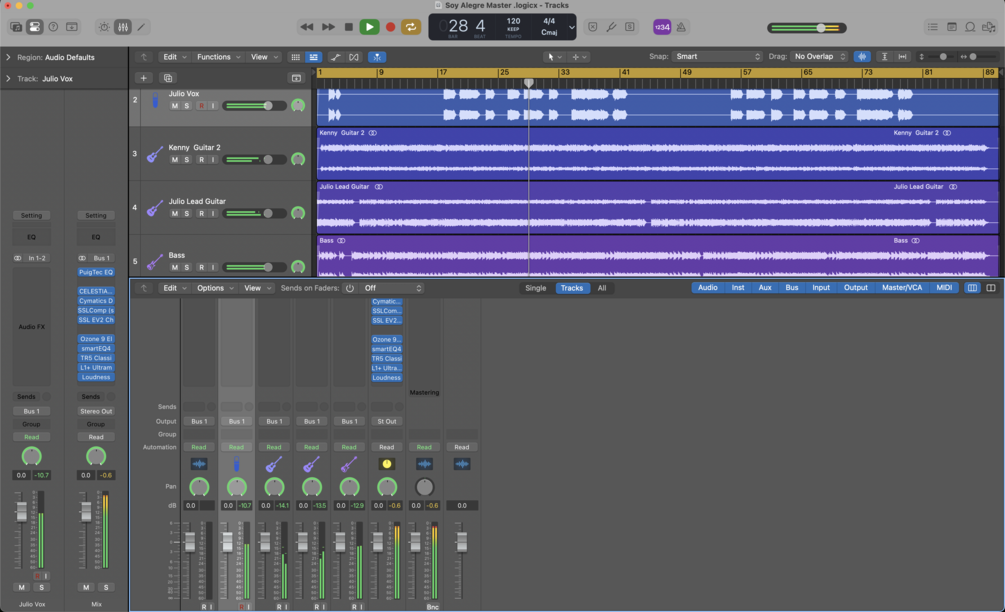The image size is (1005, 612).
Task: Click the Stop transport button
Action: [x=349, y=27]
